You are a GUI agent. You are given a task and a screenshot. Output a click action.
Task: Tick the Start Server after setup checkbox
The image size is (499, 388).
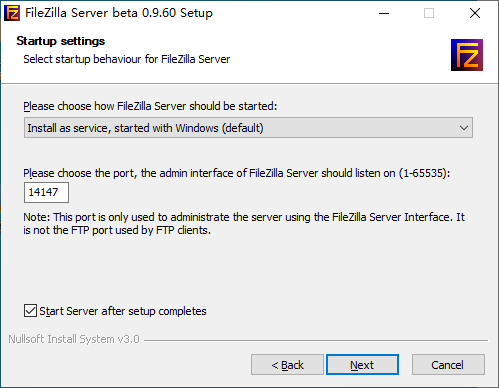pyautogui.click(x=30, y=311)
